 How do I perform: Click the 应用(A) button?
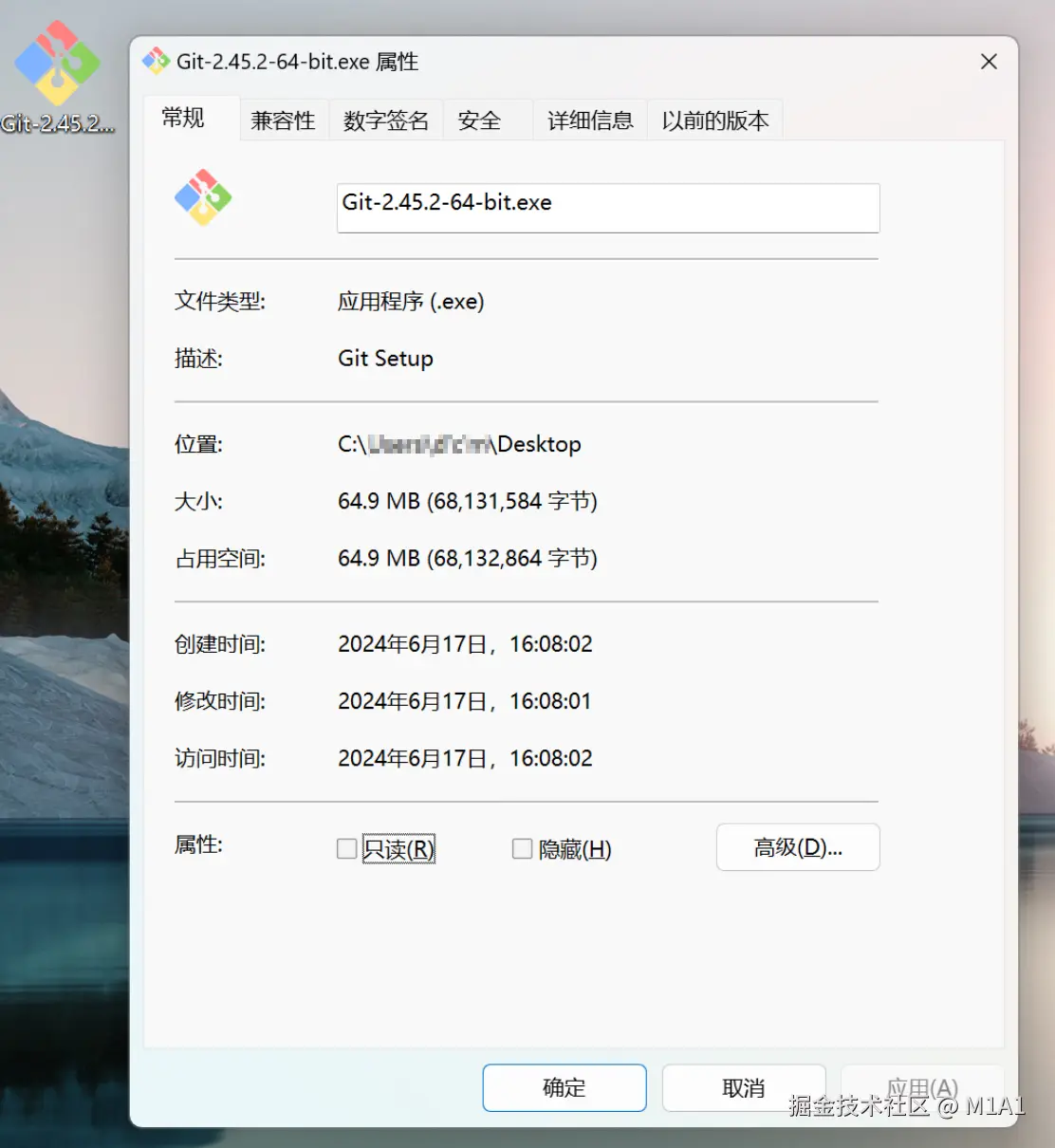[x=922, y=1087]
